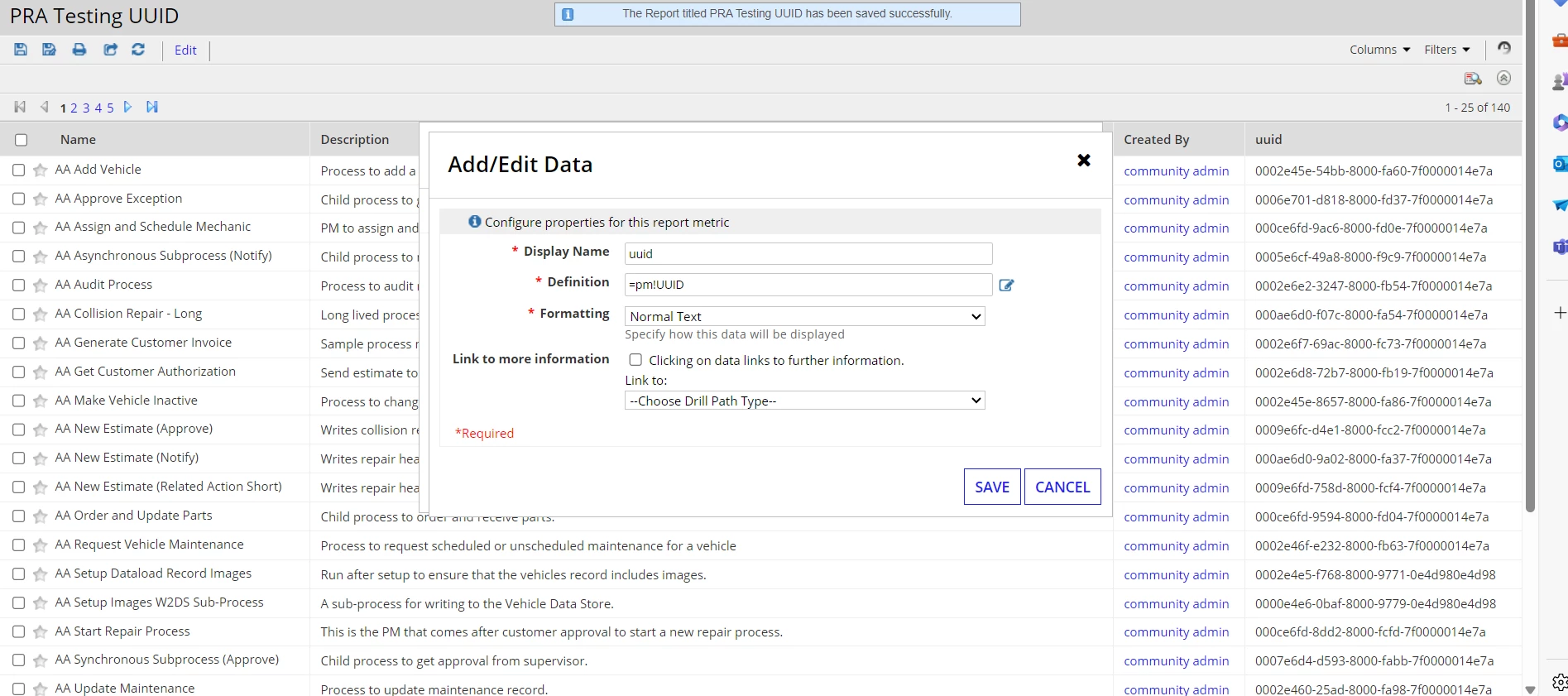Star the AA Audit Process row
This screenshot has width=1568, height=696.
40,286
